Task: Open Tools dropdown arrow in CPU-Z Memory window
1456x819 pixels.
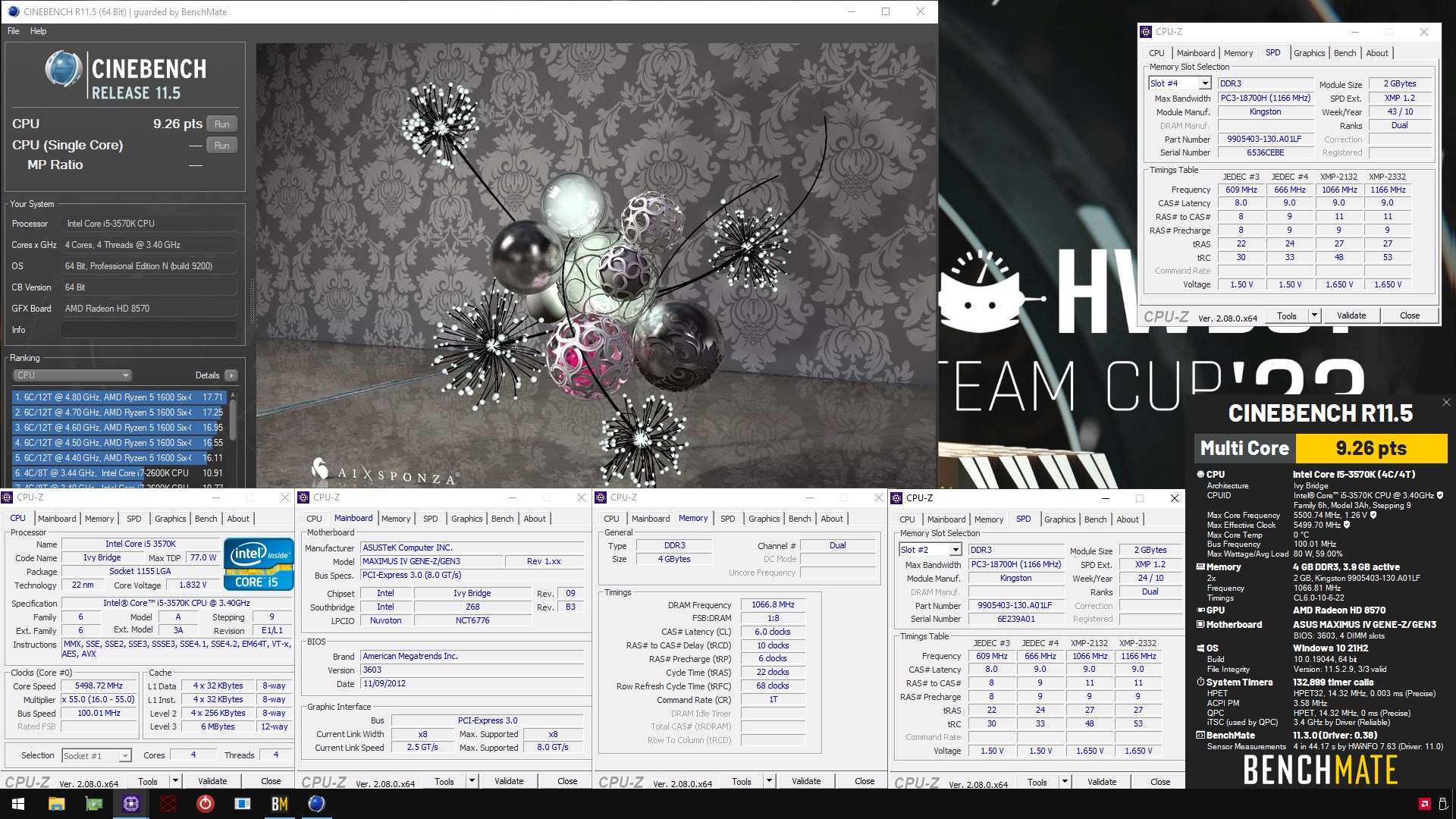Action: pos(769,781)
